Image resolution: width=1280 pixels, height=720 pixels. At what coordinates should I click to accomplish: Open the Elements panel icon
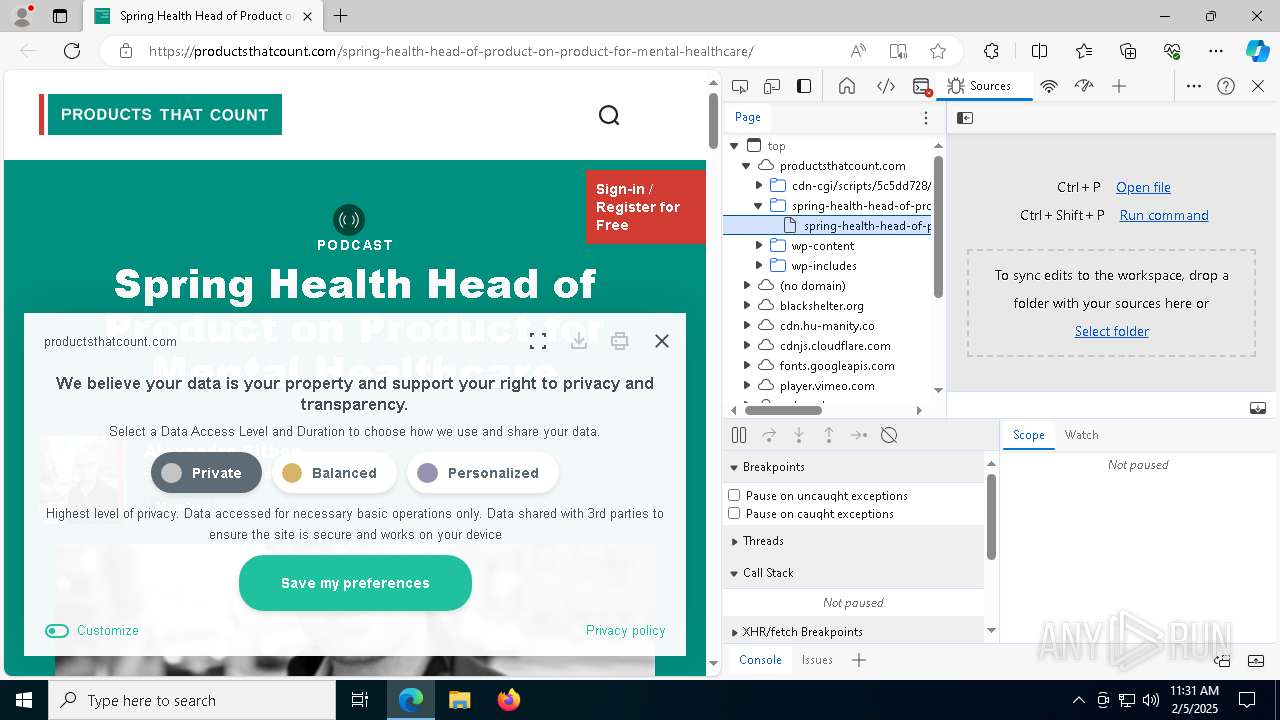pos(886,86)
